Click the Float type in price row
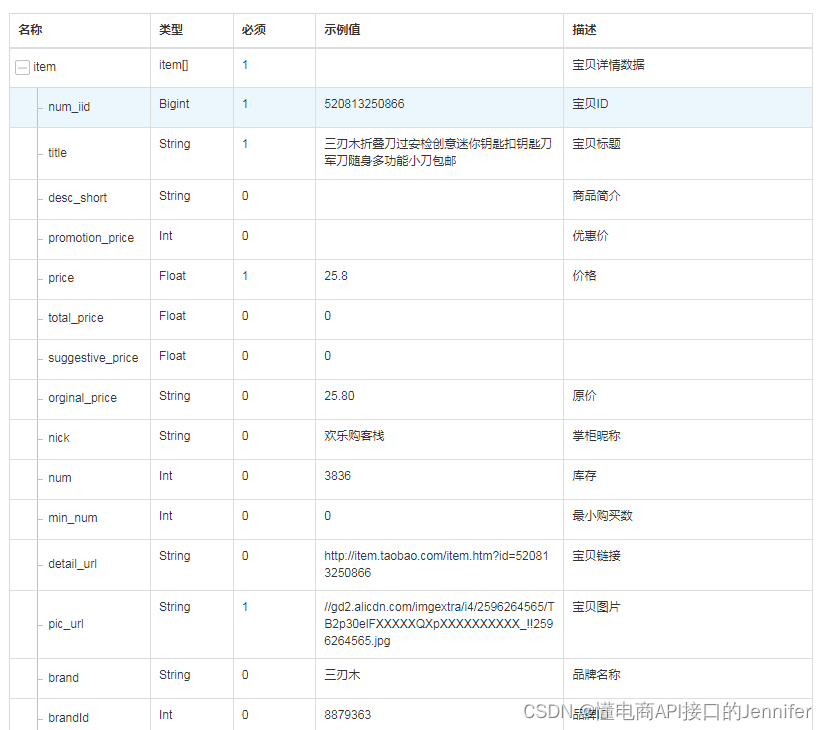Screen dimensions: 827x730 click(172, 276)
